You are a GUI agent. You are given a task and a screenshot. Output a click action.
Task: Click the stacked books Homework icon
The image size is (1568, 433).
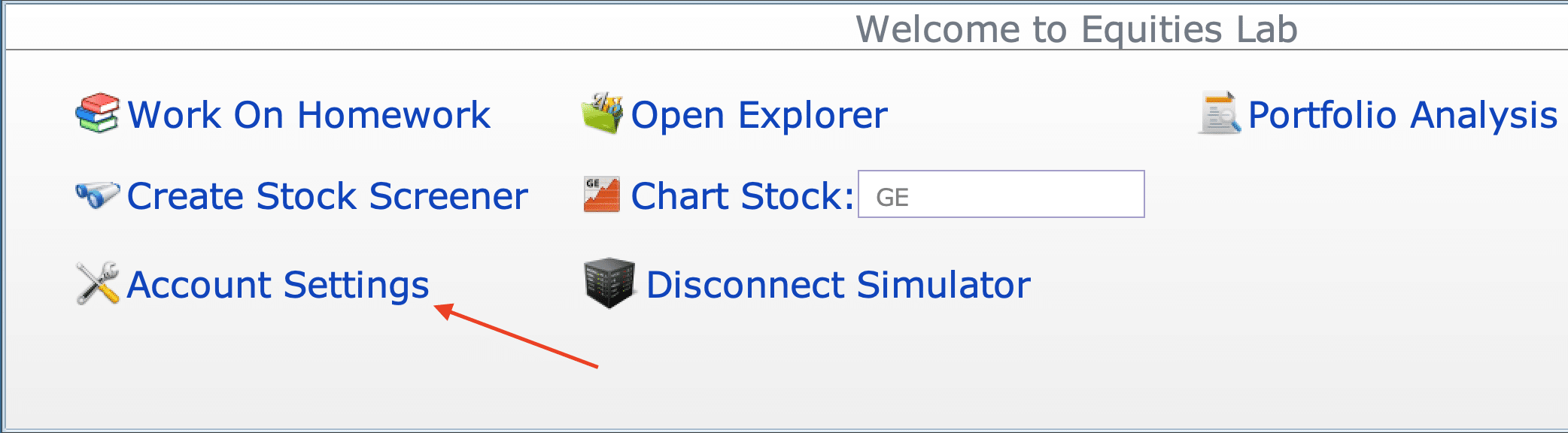tap(97, 114)
